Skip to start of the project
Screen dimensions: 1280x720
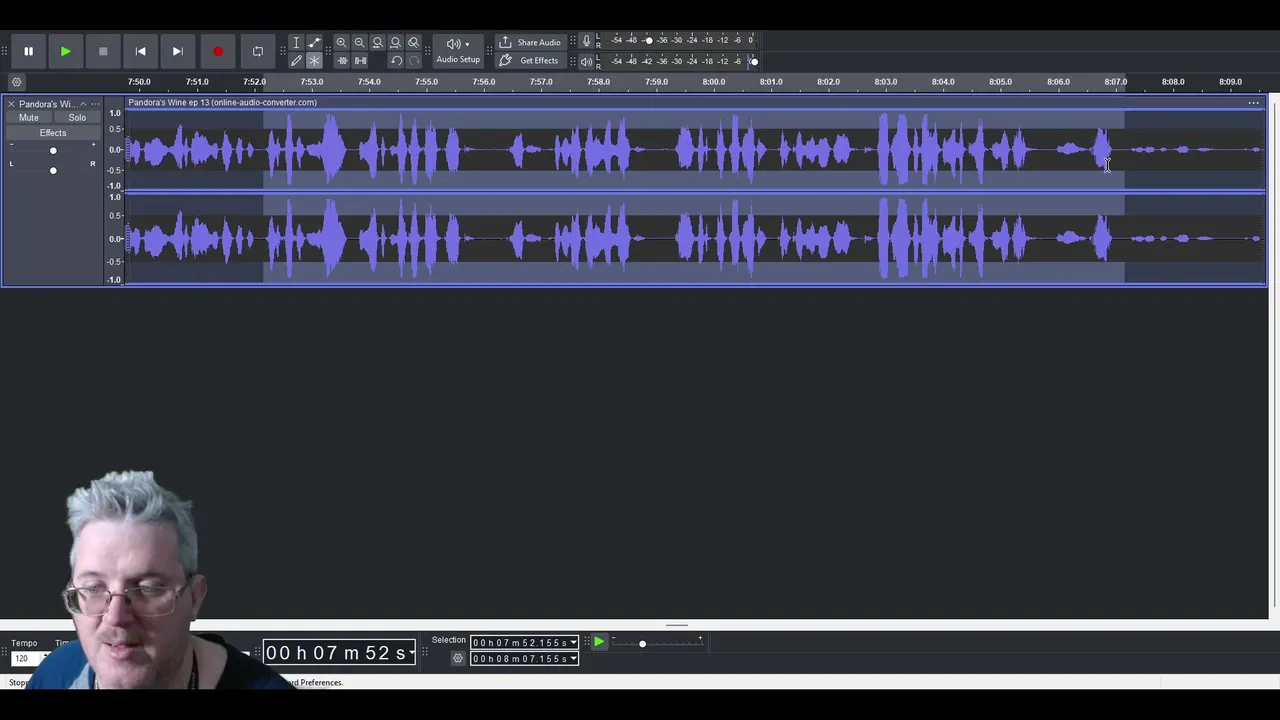tap(140, 51)
